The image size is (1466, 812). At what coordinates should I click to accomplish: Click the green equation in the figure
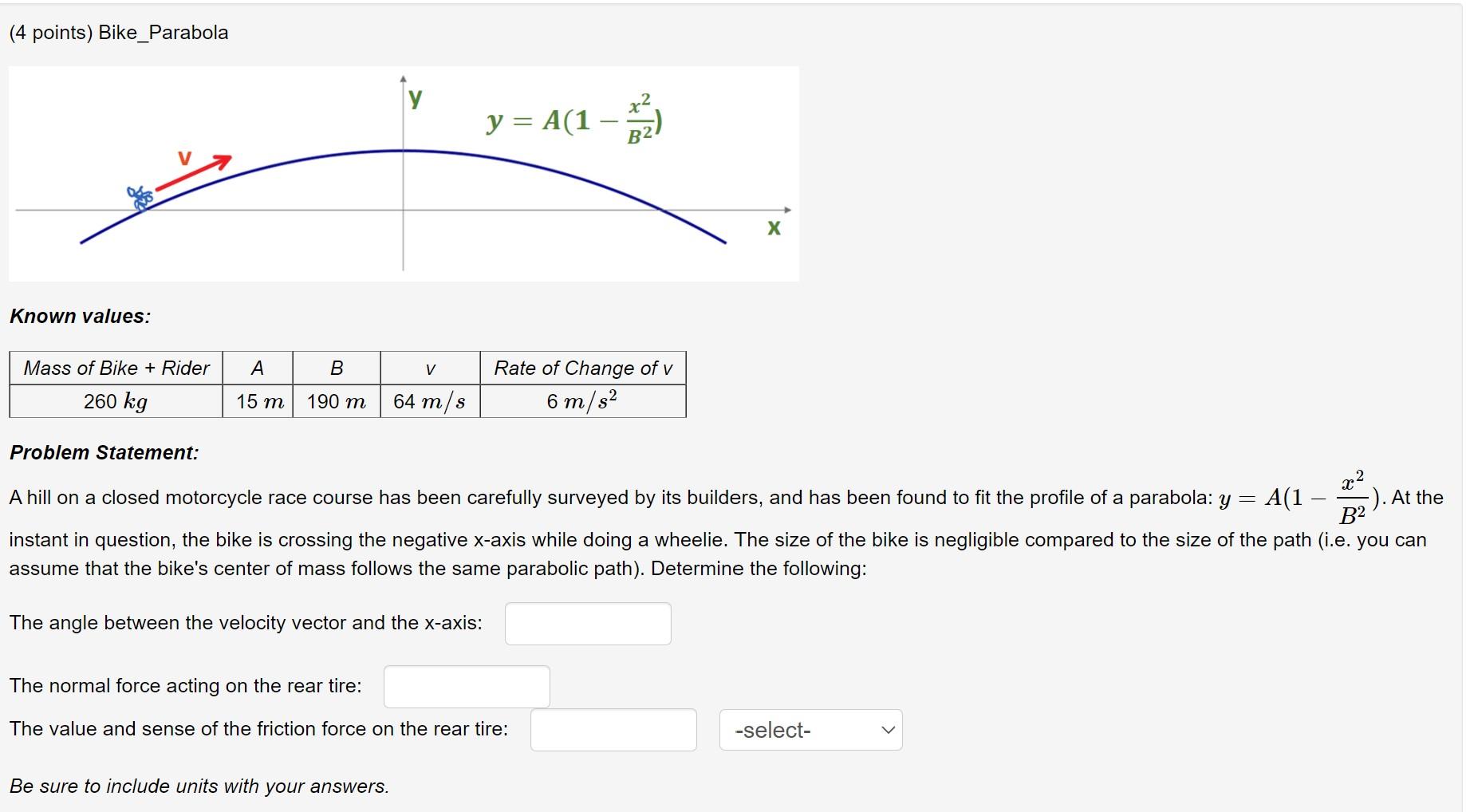(x=573, y=121)
